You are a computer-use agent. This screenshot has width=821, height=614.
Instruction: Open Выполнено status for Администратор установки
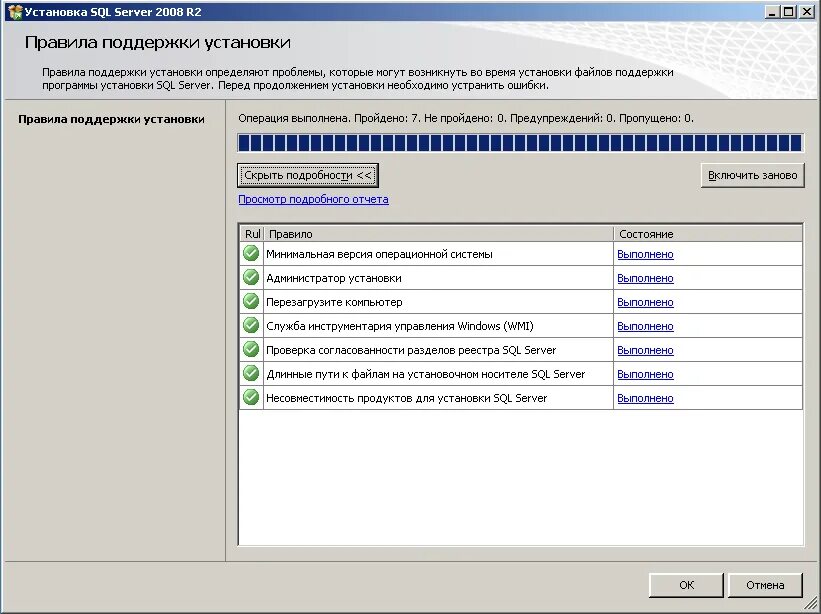[x=645, y=278]
